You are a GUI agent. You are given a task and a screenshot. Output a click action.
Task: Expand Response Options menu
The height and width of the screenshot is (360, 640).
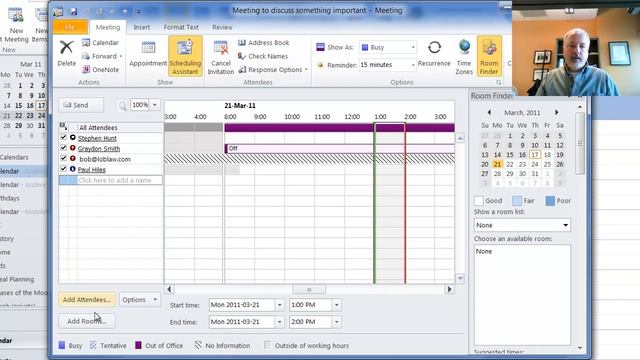coord(273,70)
